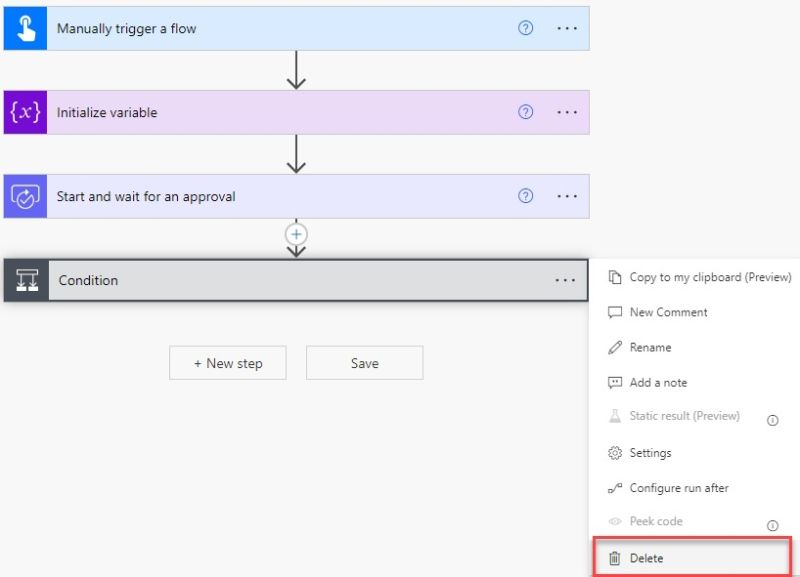800x577 pixels.
Task: Open help for Start and wait for an approval
Action: coord(525,195)
